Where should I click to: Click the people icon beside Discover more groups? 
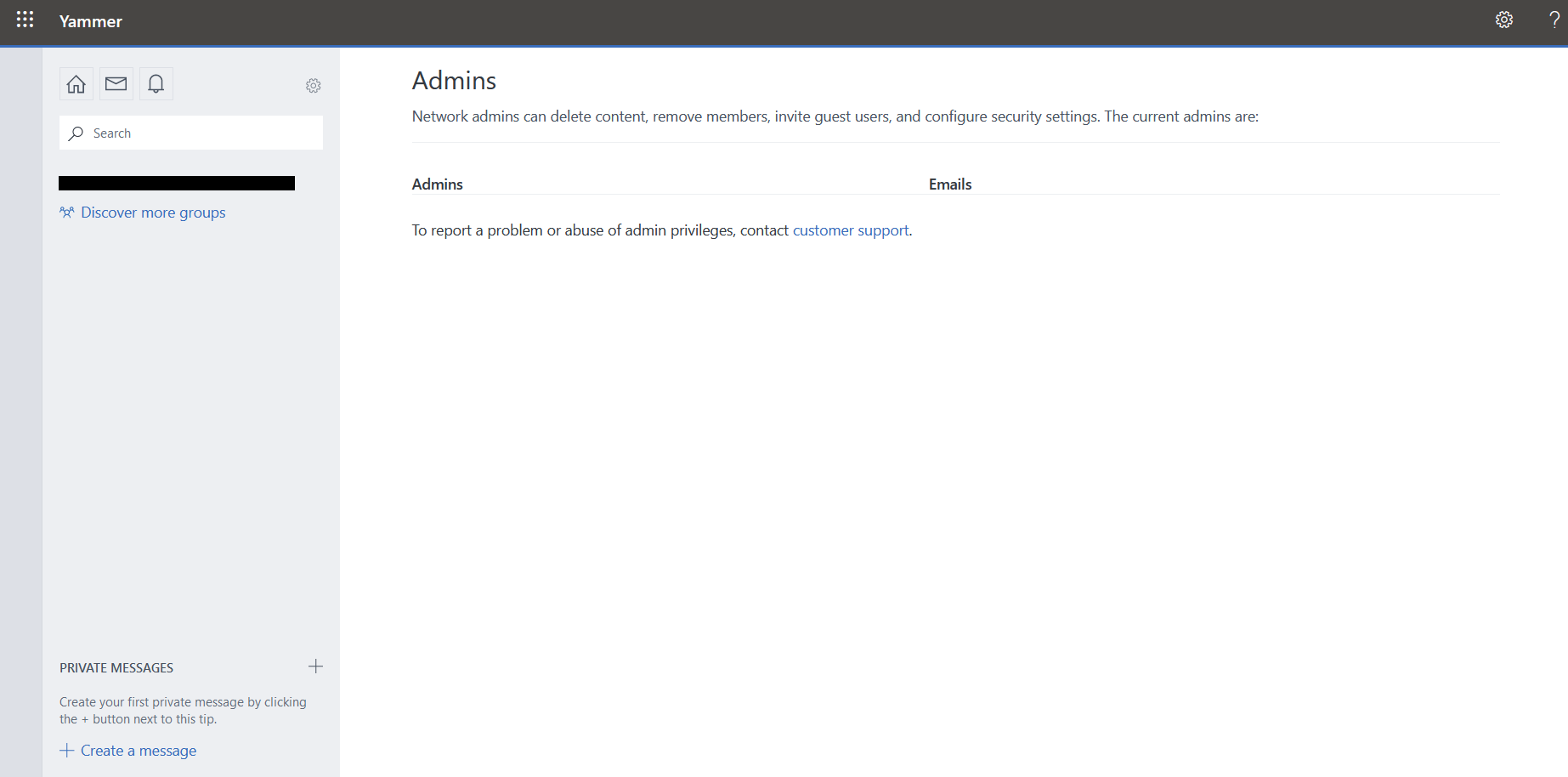coord(67,212)
